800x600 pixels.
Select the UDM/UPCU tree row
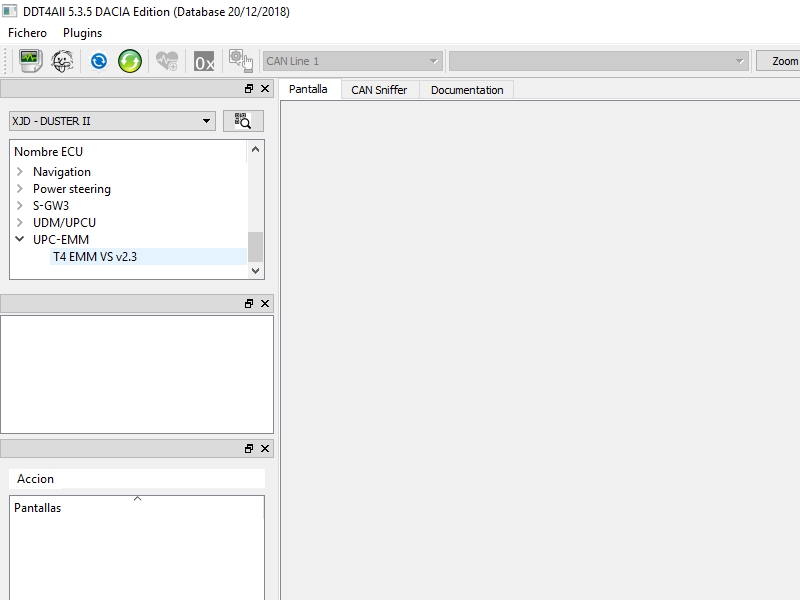(x=64, y=222)
